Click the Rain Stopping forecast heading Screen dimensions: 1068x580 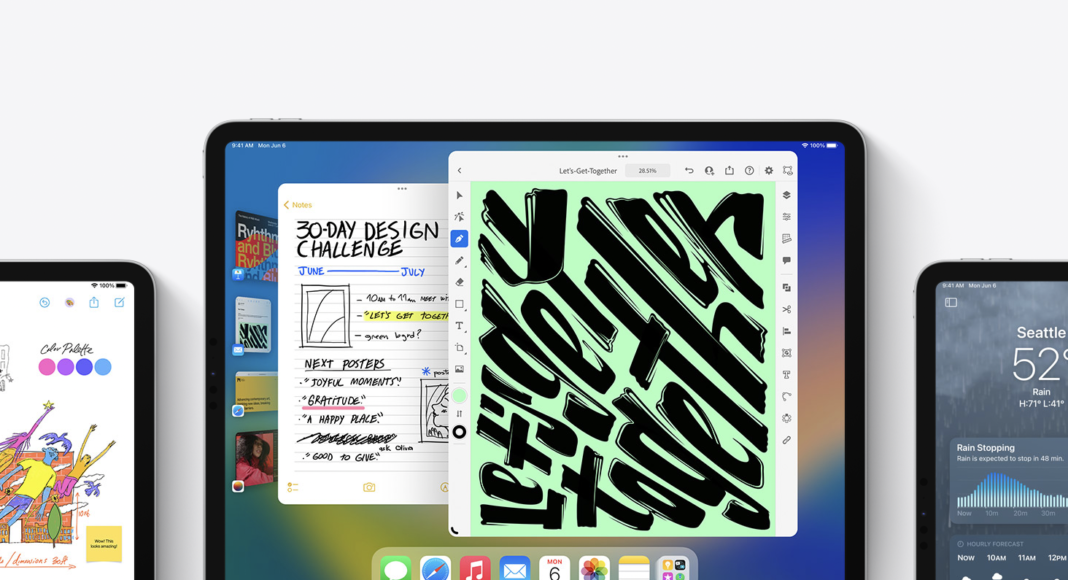(x=986, y=447)
